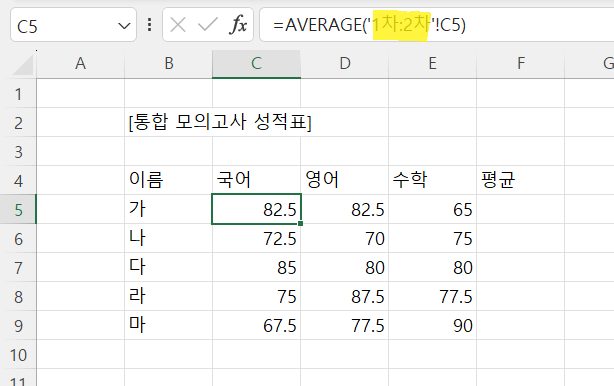
Task: Select cell E9 with value 90
Action: tap(432, 325)
